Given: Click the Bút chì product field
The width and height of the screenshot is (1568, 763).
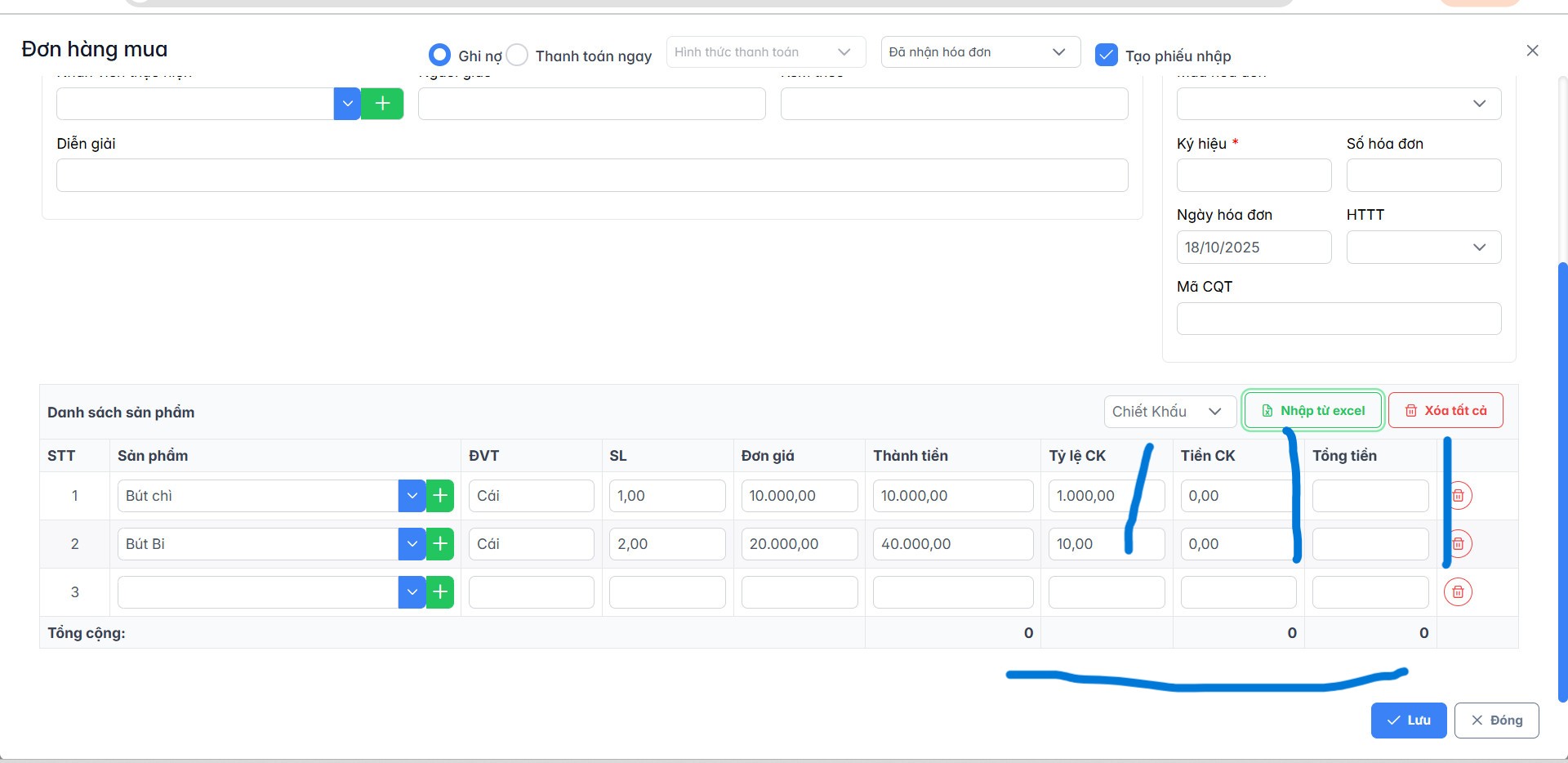Looking at the screenshot, I should [x=258, y=496].
